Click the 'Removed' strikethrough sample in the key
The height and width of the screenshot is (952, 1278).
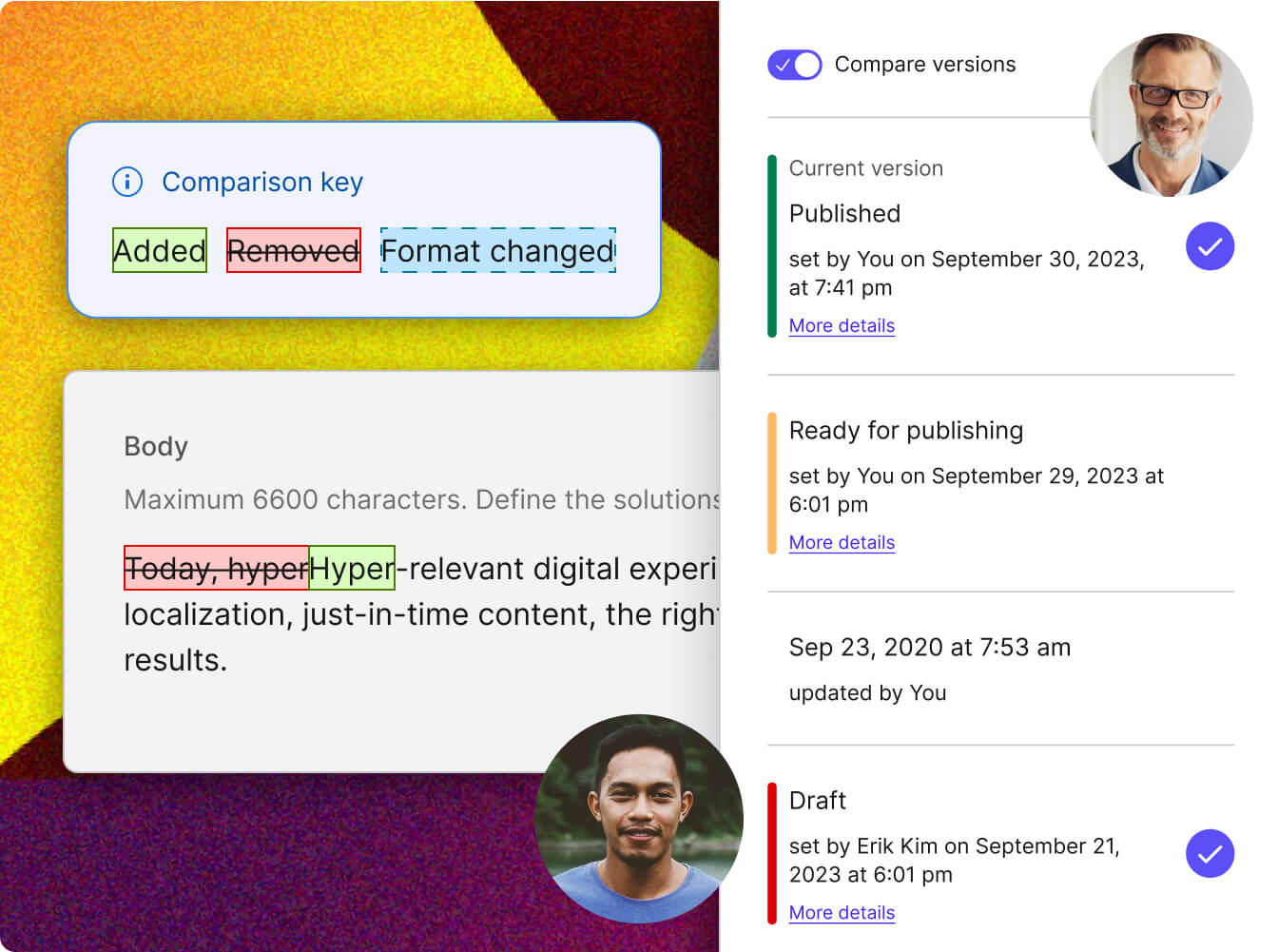click(293, 250)
